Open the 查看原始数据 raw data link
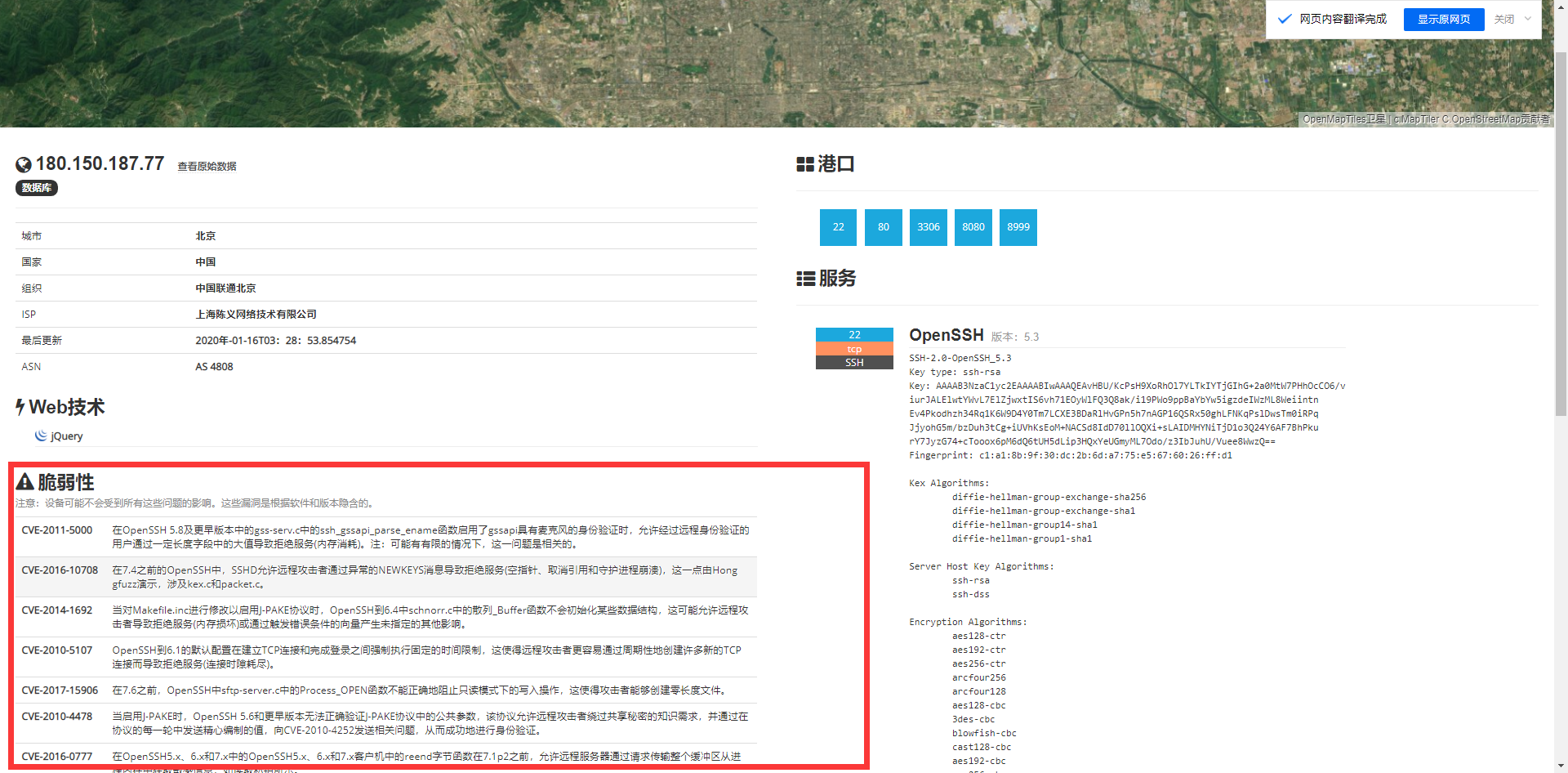 tap(207, 166)
